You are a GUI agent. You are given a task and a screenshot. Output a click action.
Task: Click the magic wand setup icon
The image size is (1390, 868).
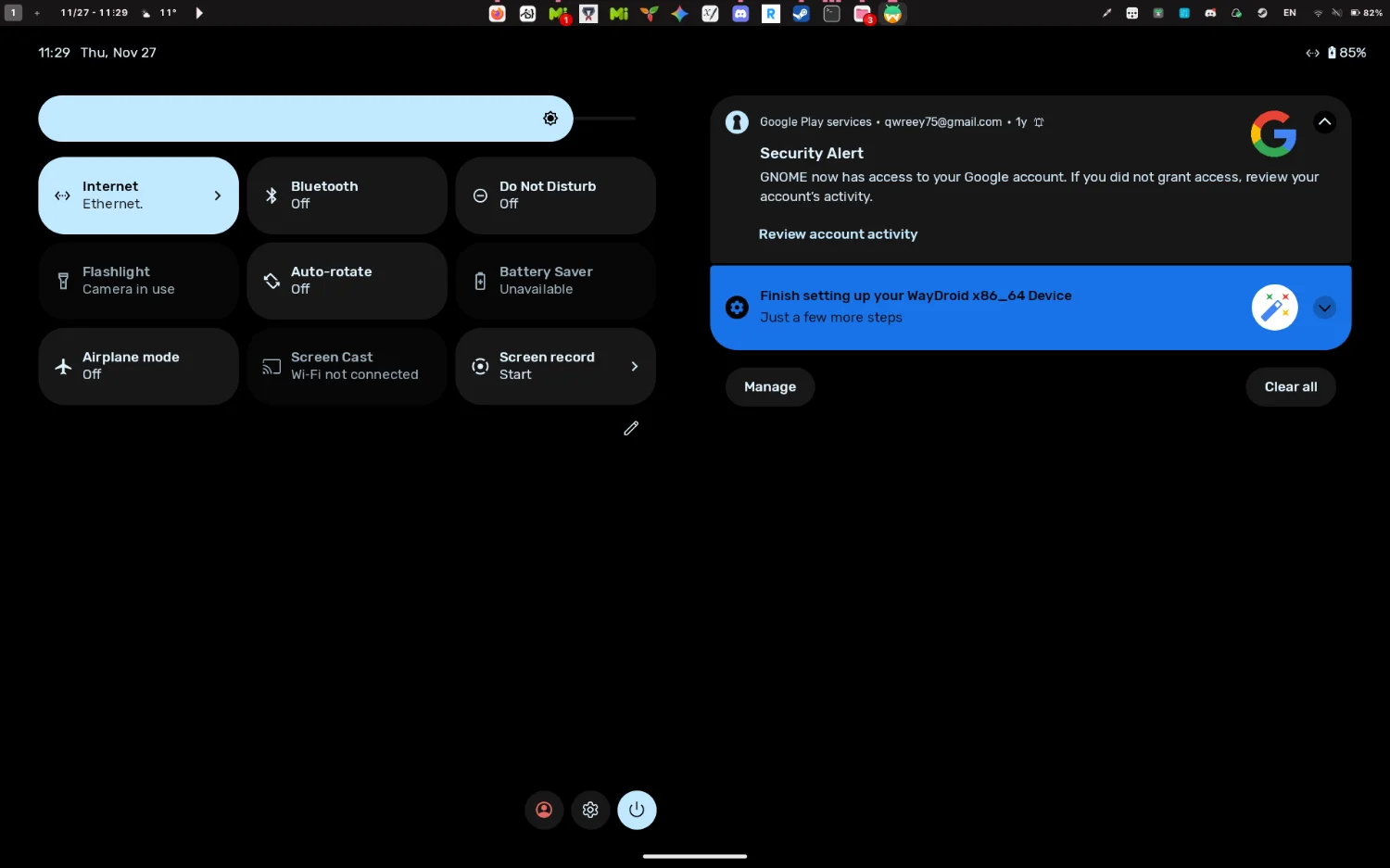tap(1274, 308)
